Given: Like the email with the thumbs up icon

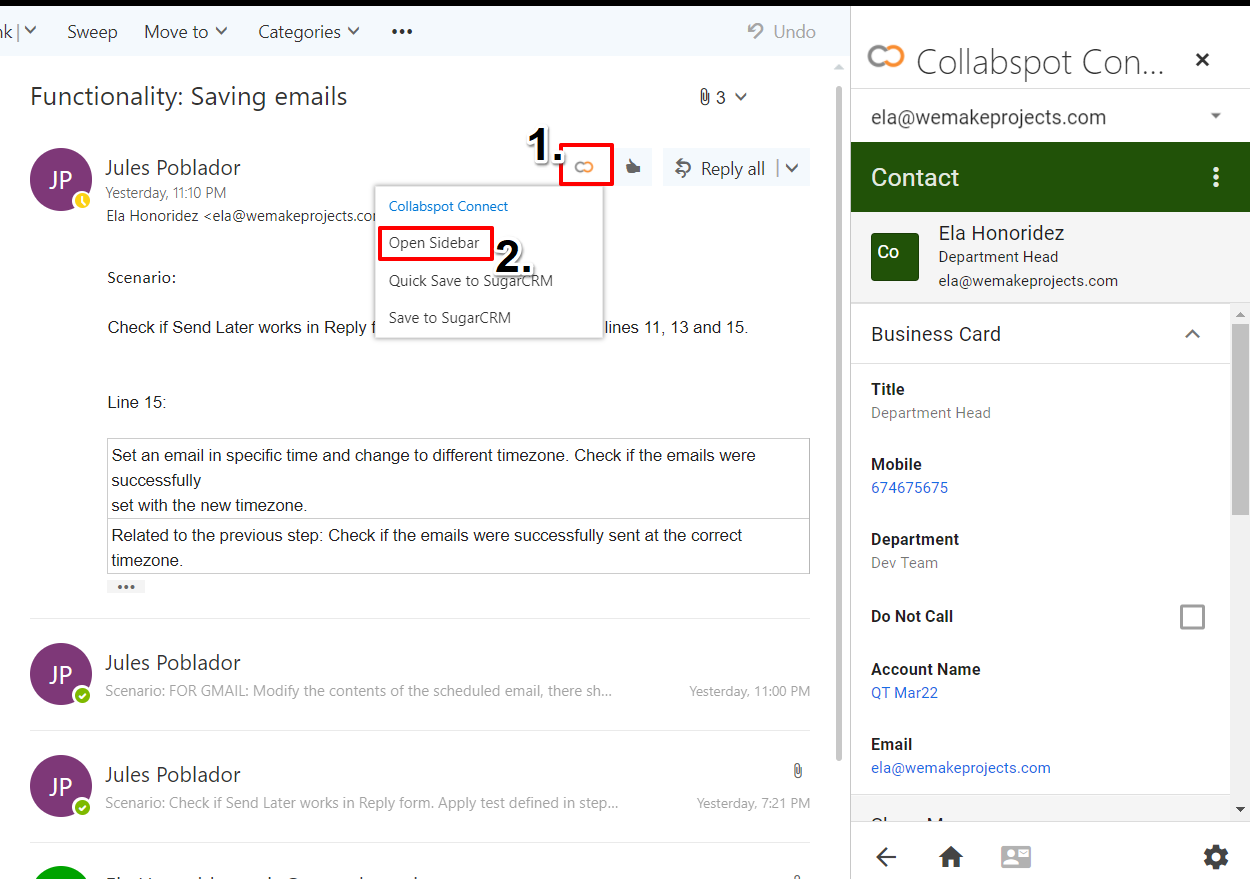Looking at the screenshot, I should point(634,166).
